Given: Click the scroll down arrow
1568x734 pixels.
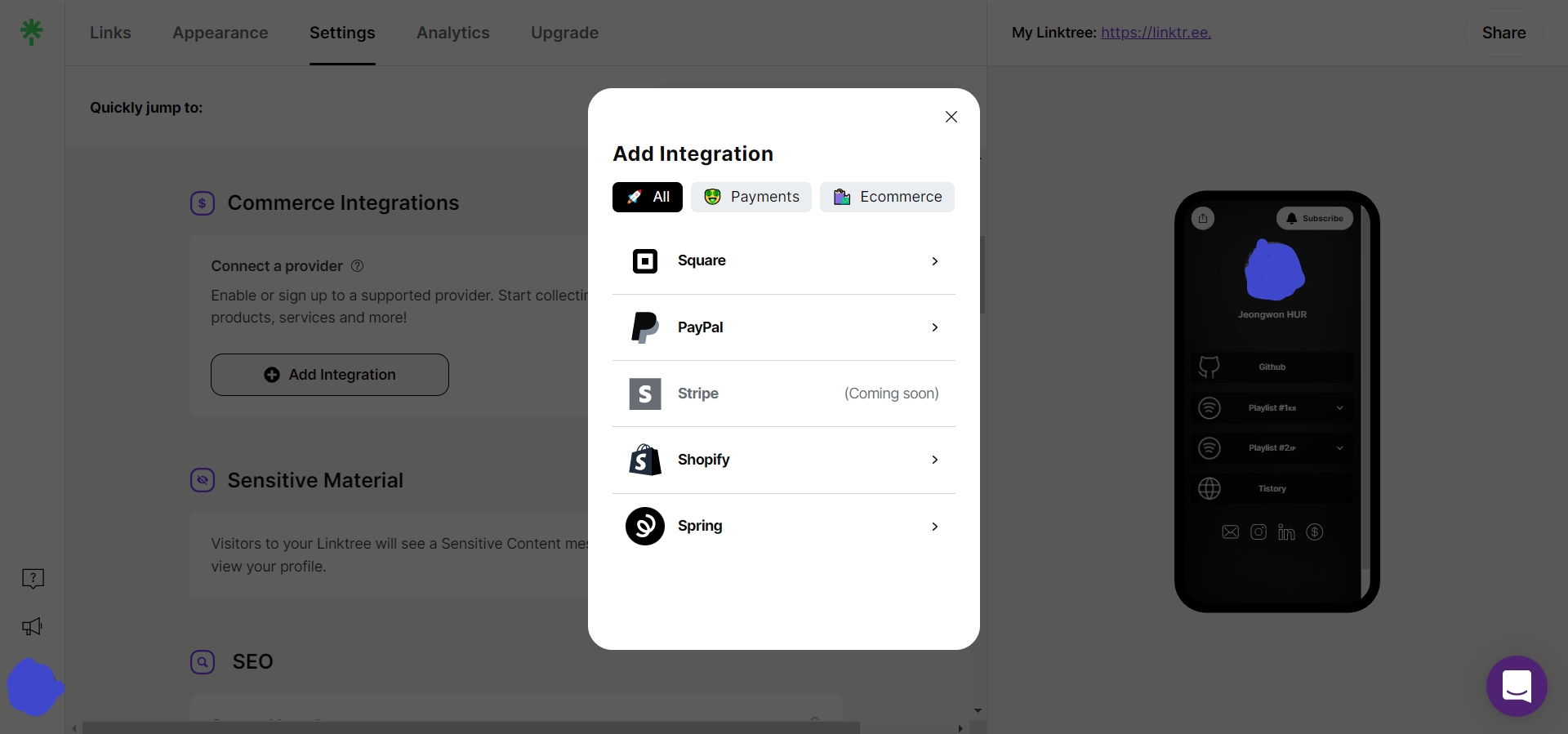Looking at the screenshot, I should pos(978,711).
